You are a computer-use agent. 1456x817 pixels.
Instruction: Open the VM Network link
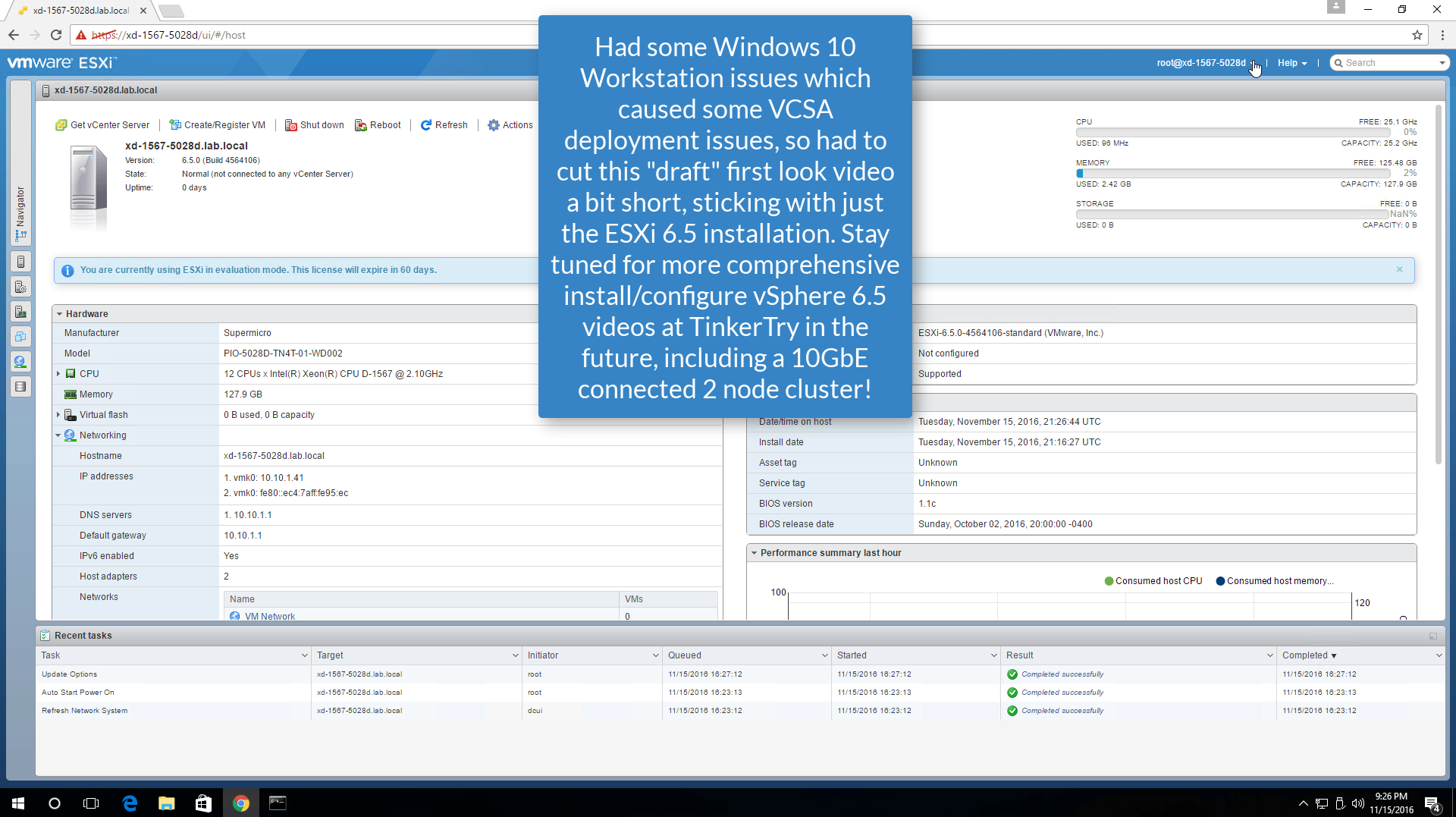269,616
